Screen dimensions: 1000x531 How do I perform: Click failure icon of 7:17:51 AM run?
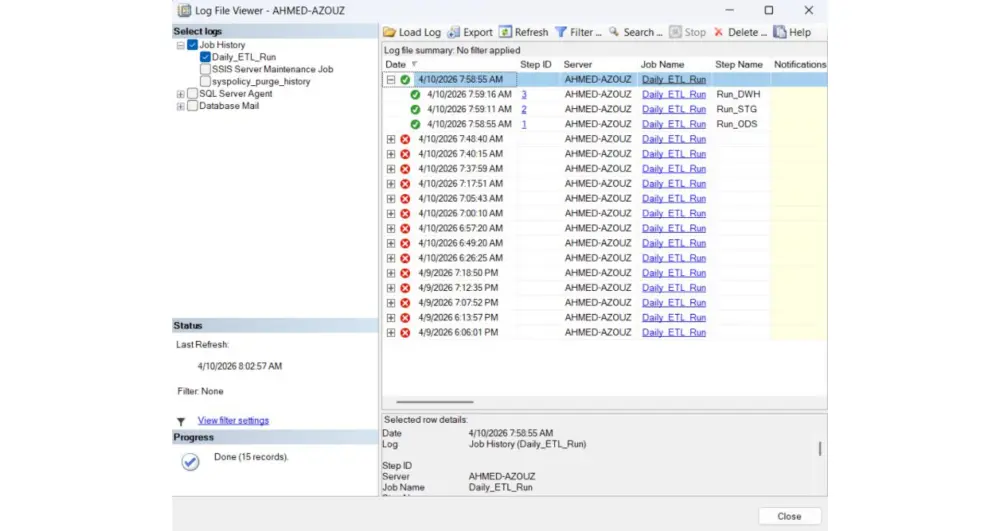[405, 184]
